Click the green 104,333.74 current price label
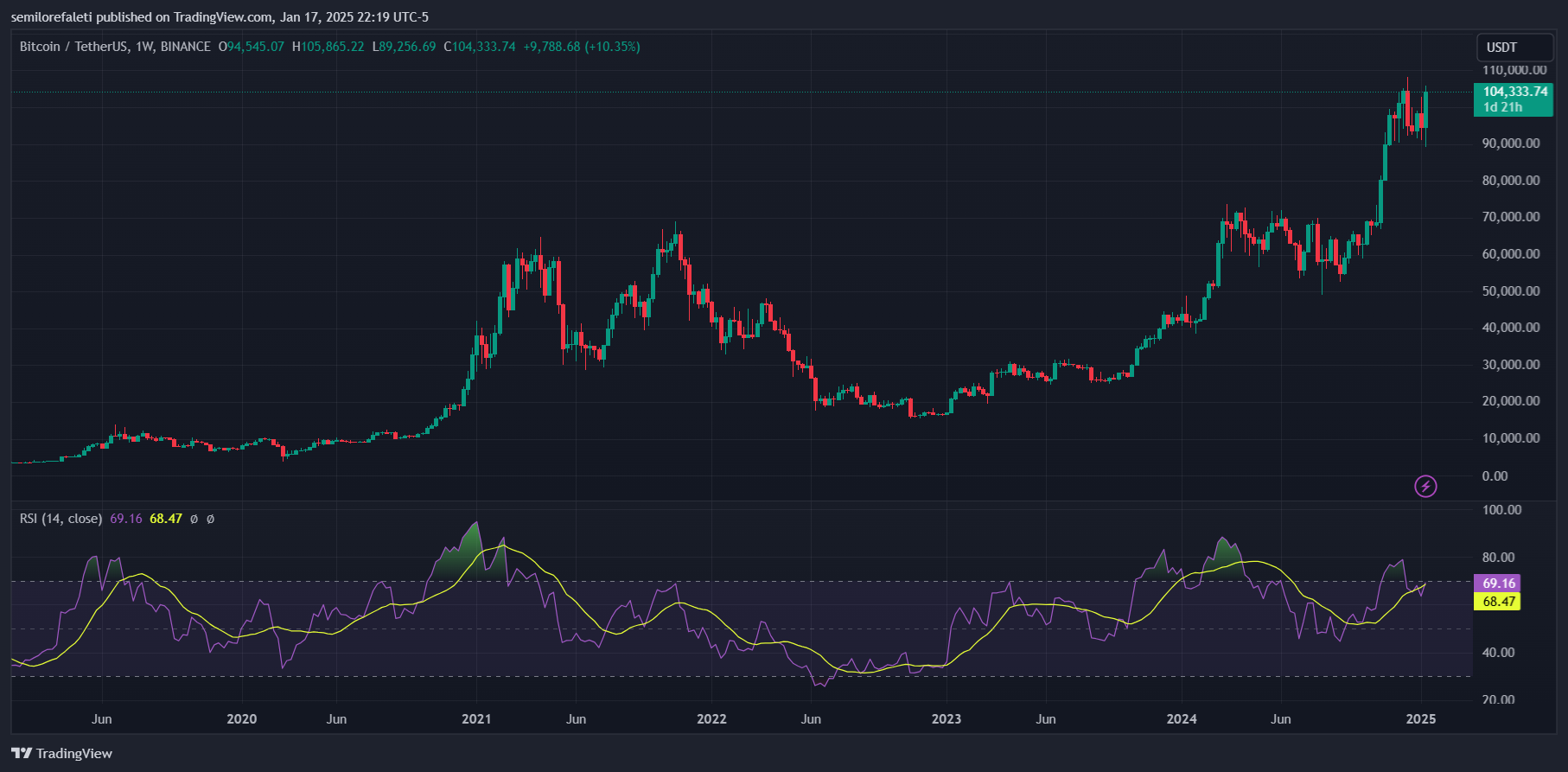The image size is (1568, 772). 1515,91
